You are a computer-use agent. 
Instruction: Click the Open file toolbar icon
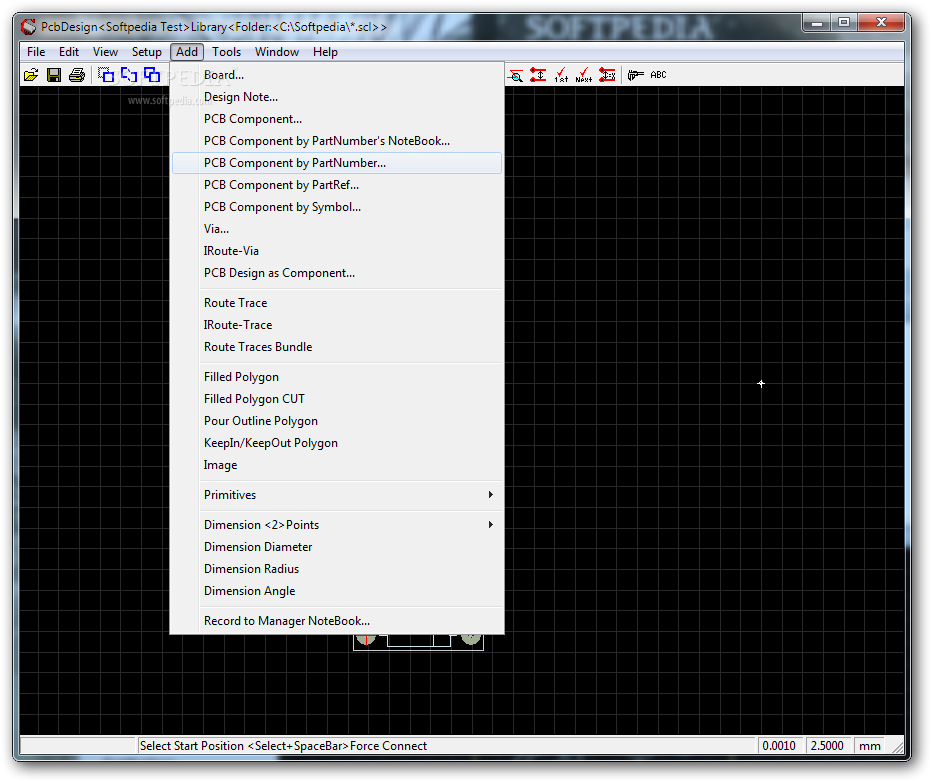click(31, 75)
